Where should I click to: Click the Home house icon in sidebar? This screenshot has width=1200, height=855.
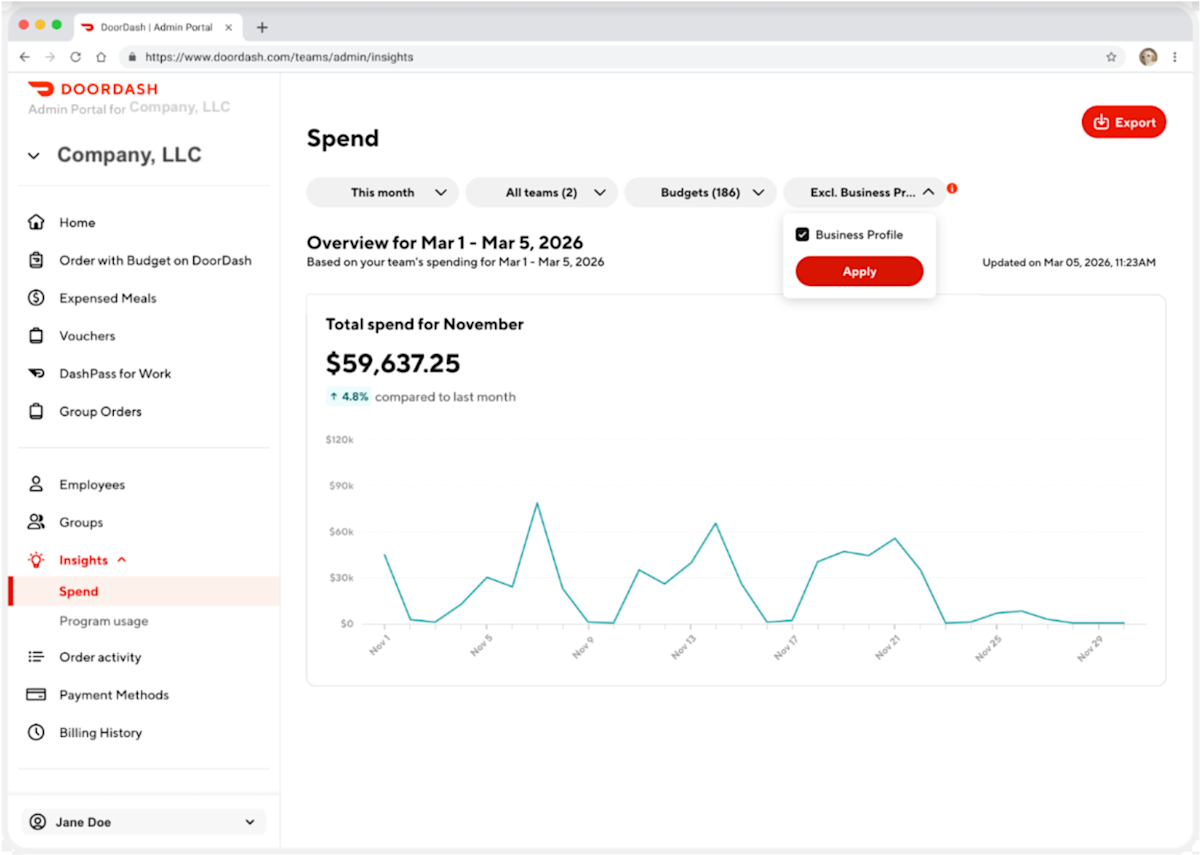point(36,222)
